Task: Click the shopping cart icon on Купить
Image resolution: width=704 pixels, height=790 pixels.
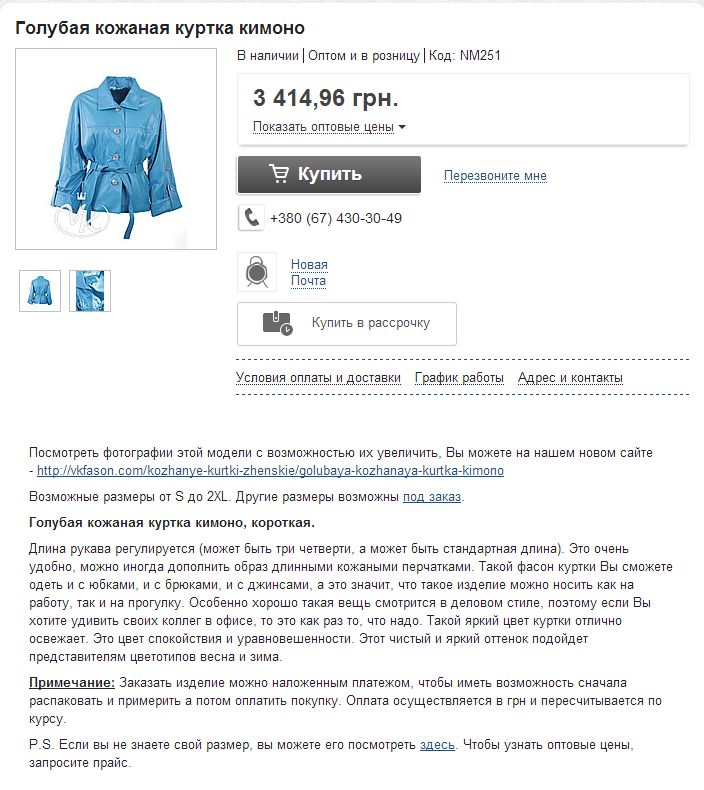Action: (x=279, y=173)
